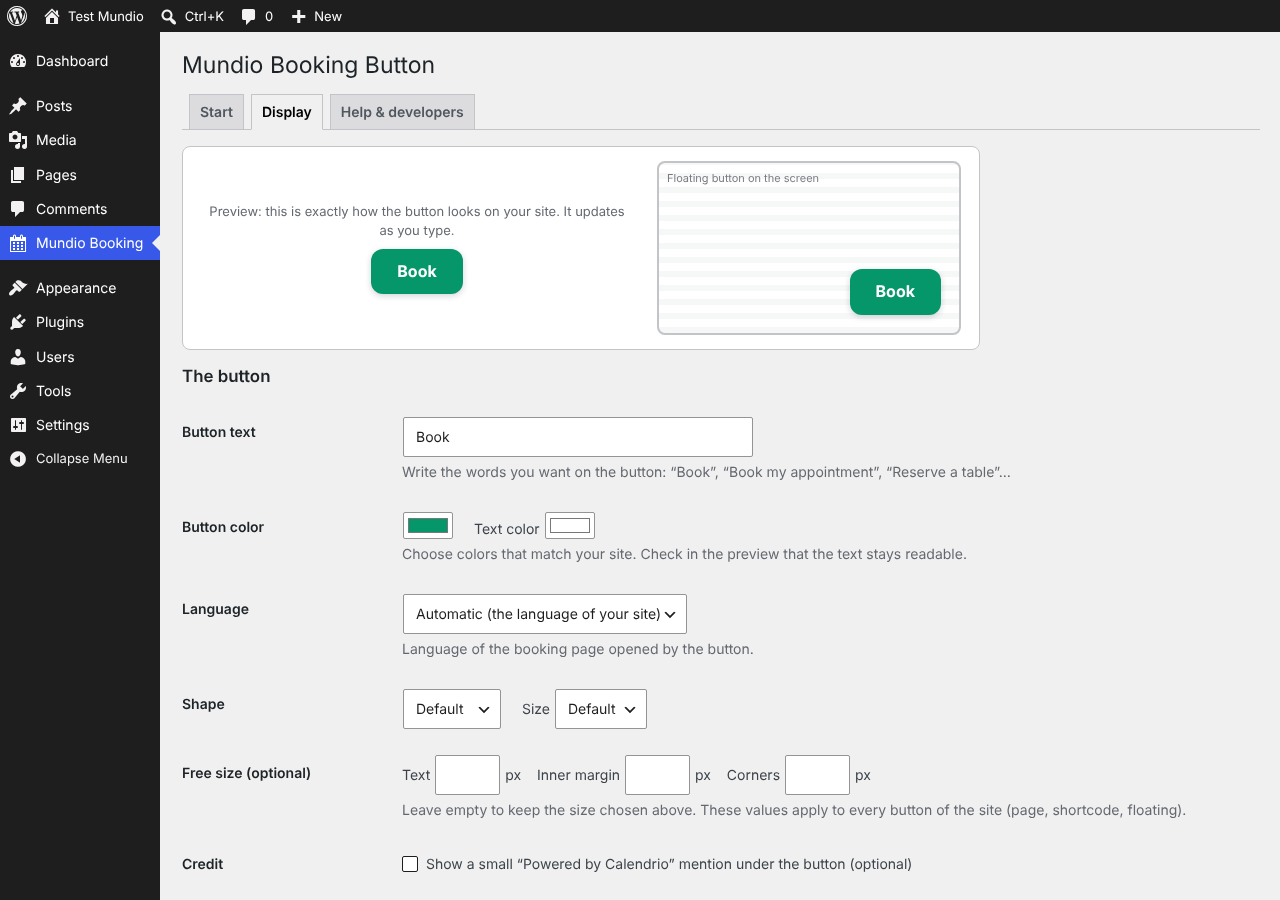Click the Corners px field
Viewport: 1280px width, 900px height.
point(817,775)
